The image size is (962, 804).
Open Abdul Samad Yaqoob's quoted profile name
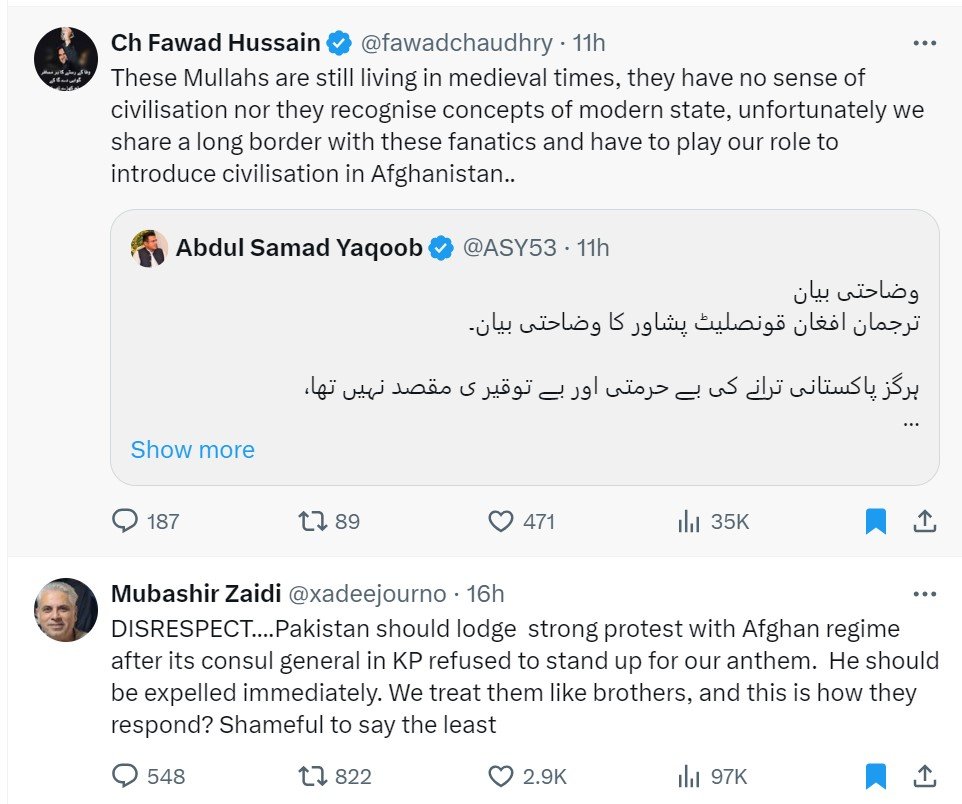(299, 248)
